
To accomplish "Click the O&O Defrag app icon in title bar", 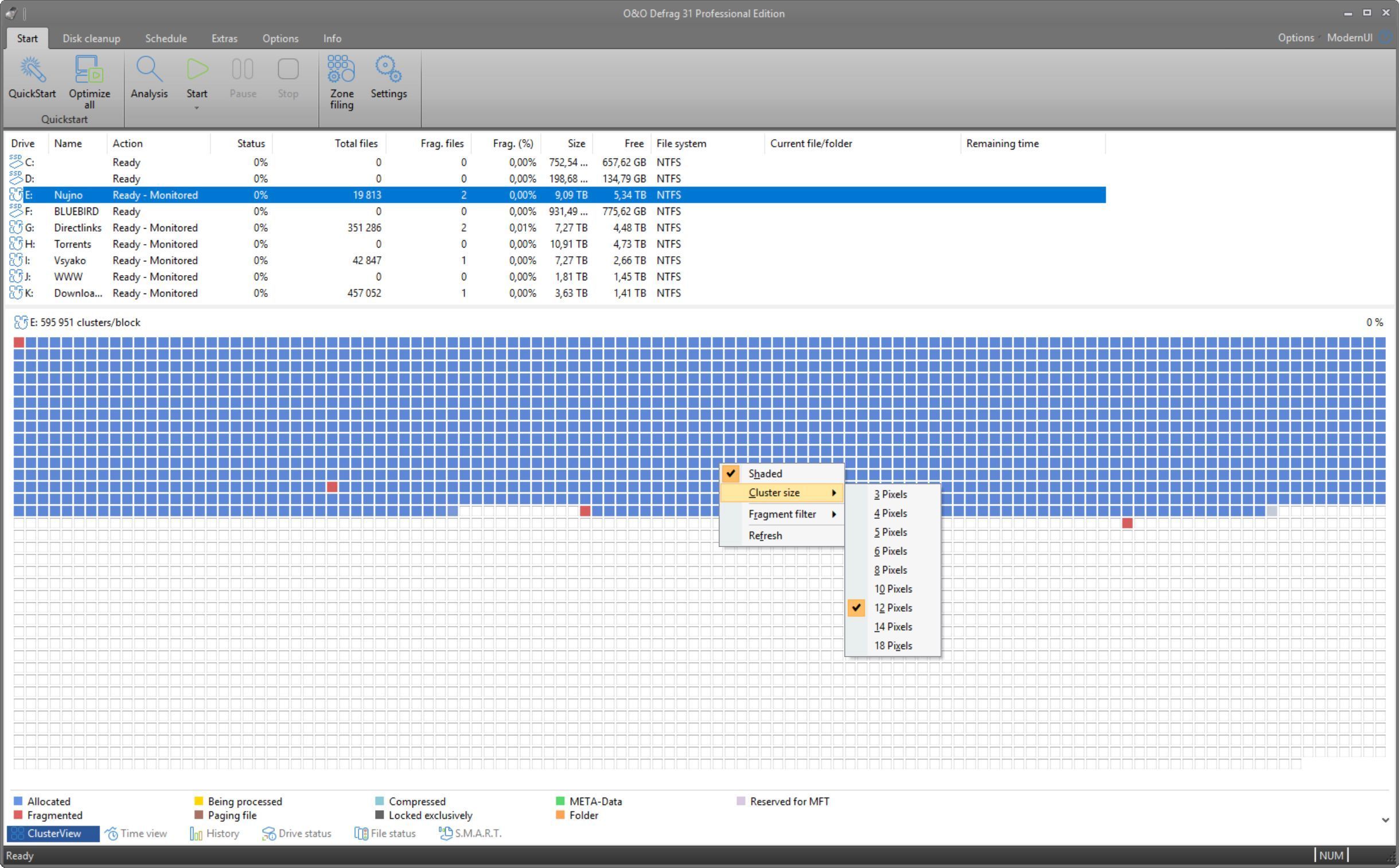I will click(11, 13).
